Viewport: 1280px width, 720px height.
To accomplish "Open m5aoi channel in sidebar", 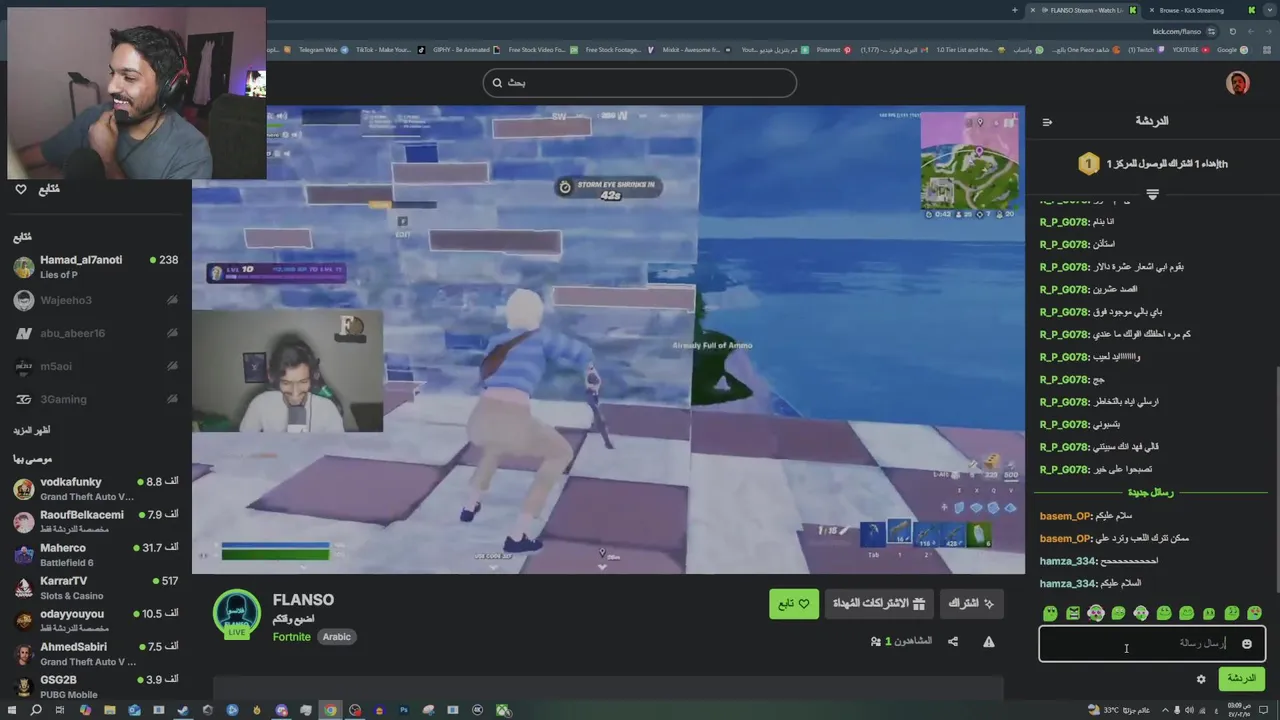I will coord(95,366).
